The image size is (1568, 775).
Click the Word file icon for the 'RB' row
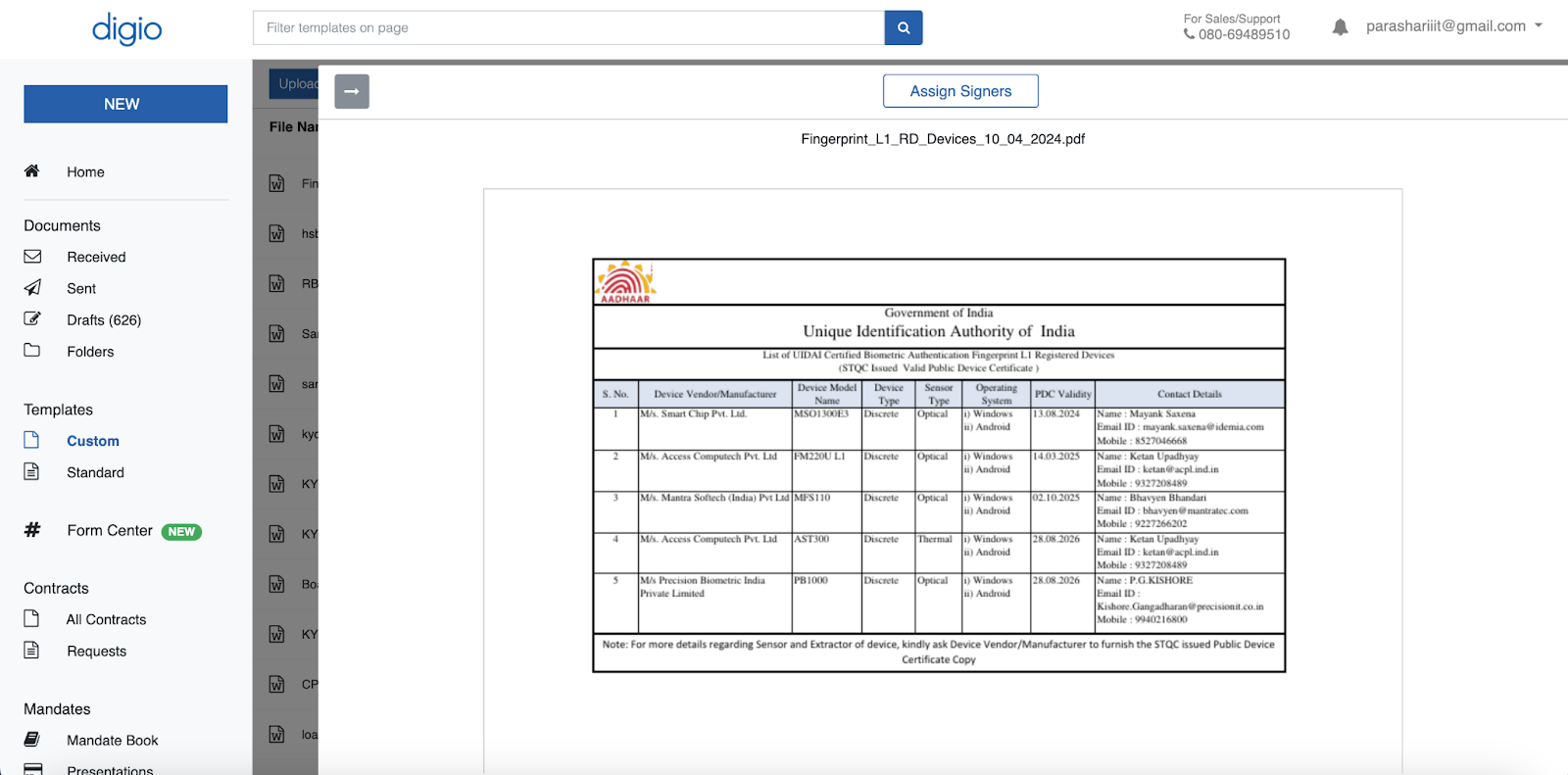coord(277,284)
